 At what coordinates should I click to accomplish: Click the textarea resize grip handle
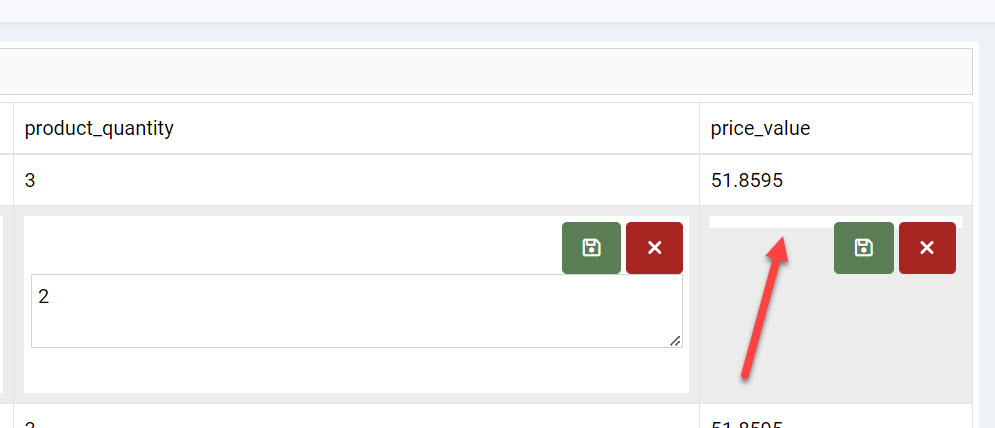pos(676,341)
